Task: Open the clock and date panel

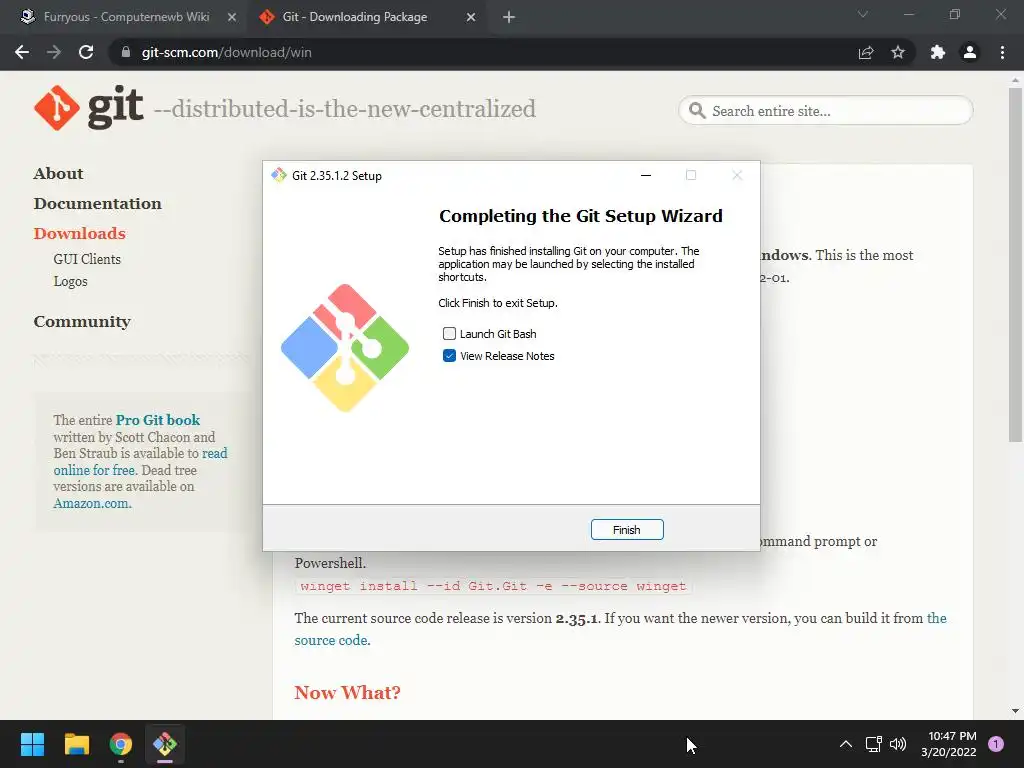Action: click(x=949, y=744)
